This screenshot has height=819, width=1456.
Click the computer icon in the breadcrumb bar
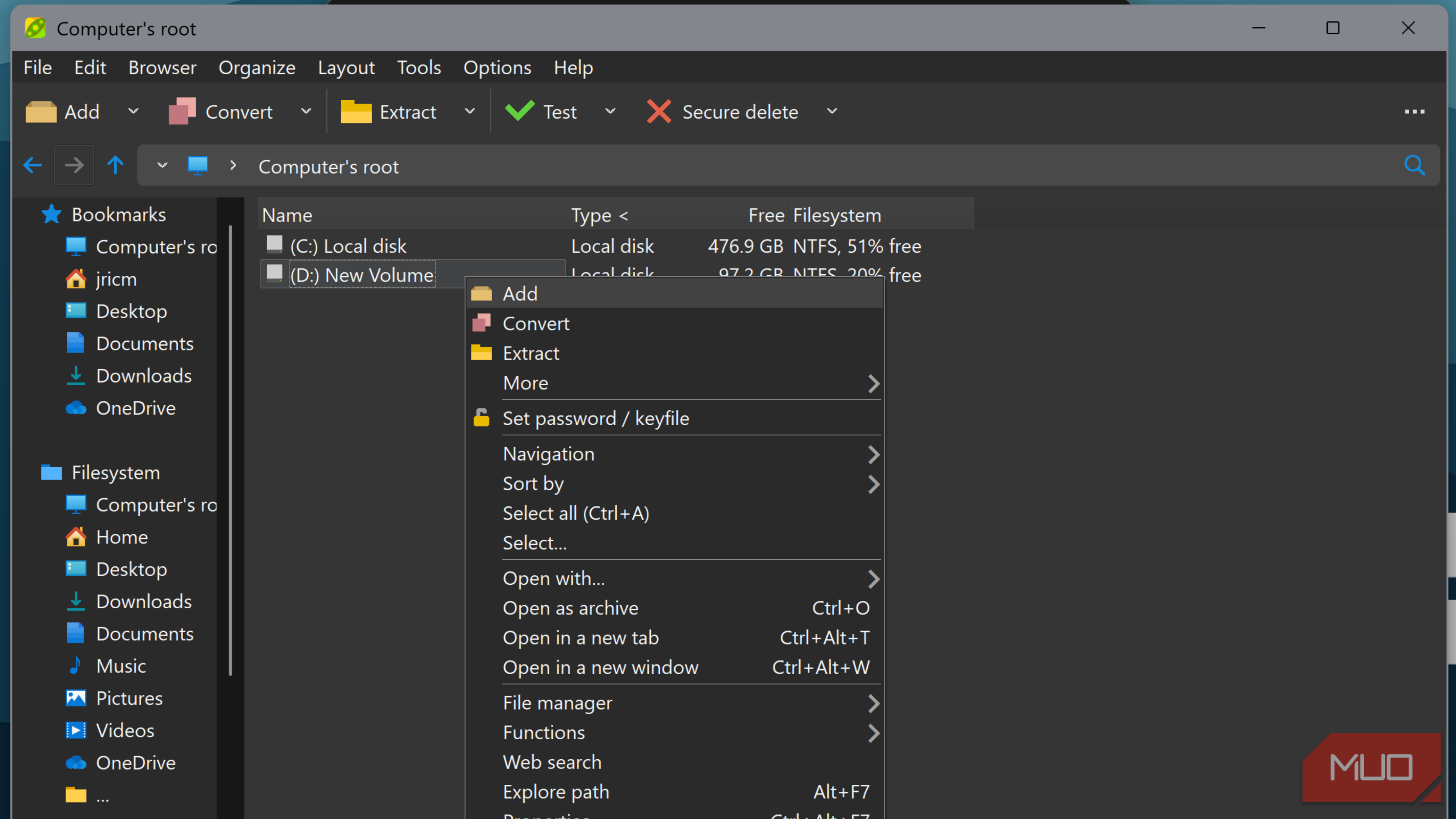[x=198, y=166]
